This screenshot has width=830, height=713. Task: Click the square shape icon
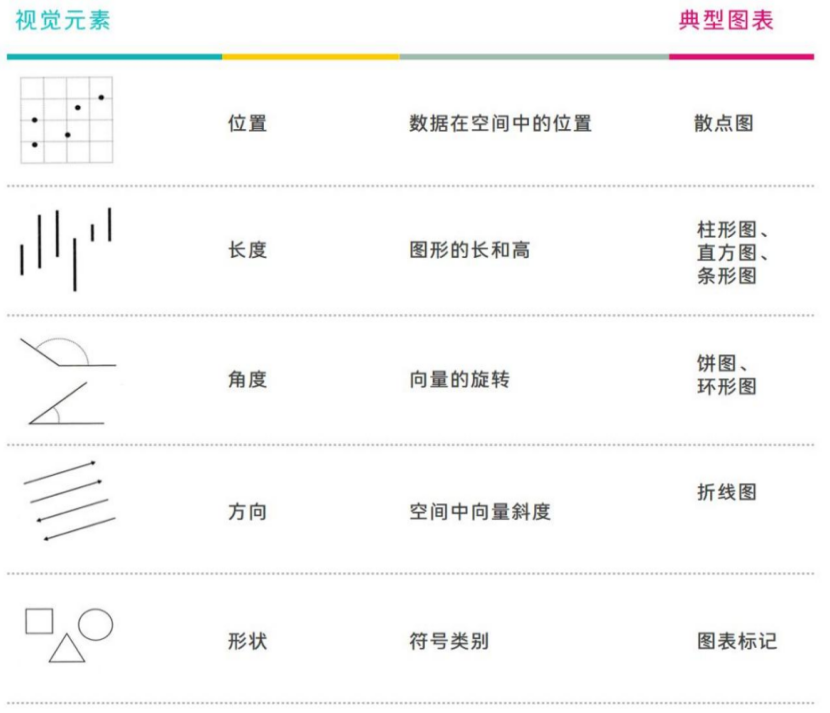(39, 621)
